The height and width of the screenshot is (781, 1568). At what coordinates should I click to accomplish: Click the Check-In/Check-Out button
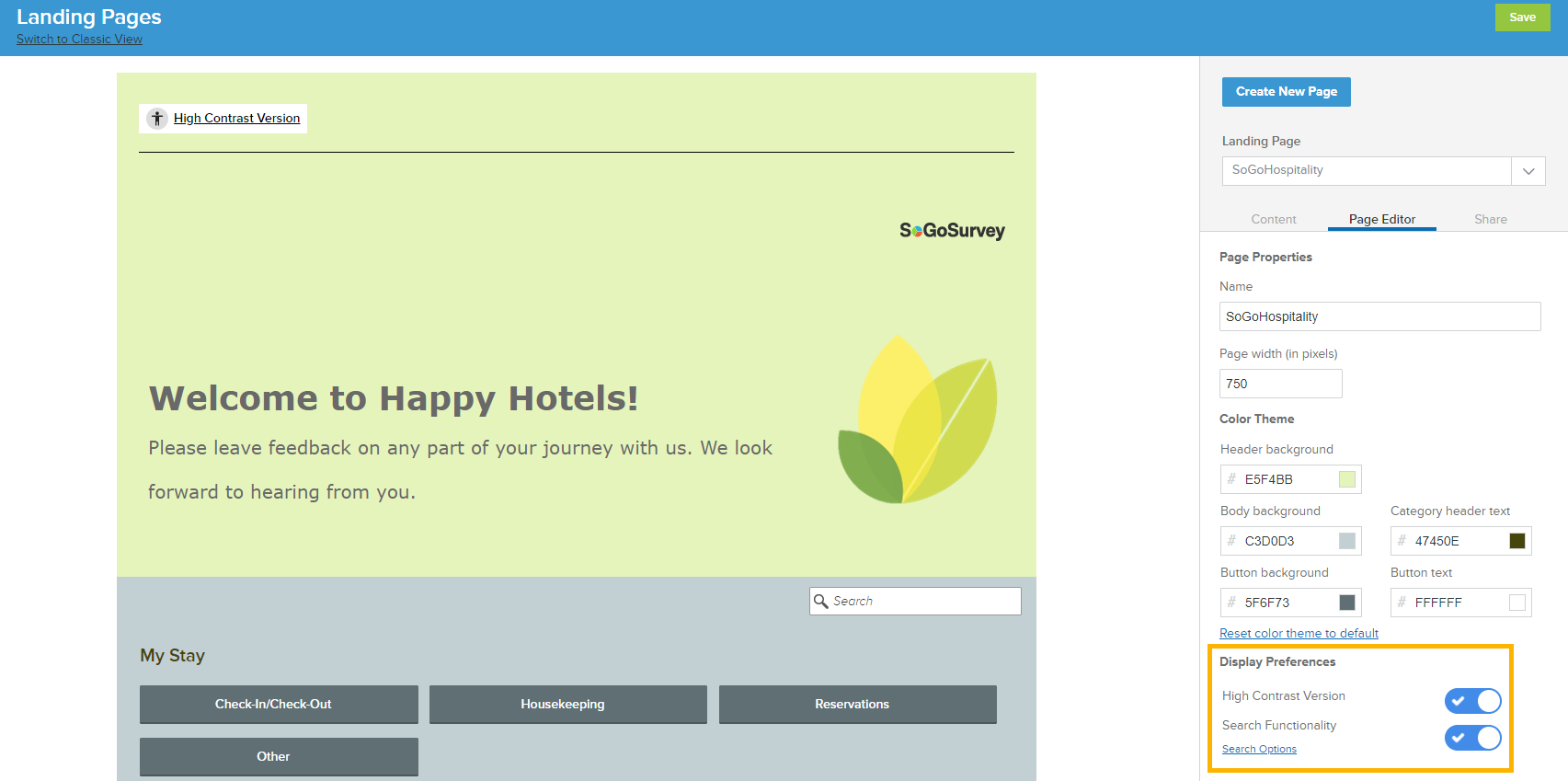tap(279, 704)
